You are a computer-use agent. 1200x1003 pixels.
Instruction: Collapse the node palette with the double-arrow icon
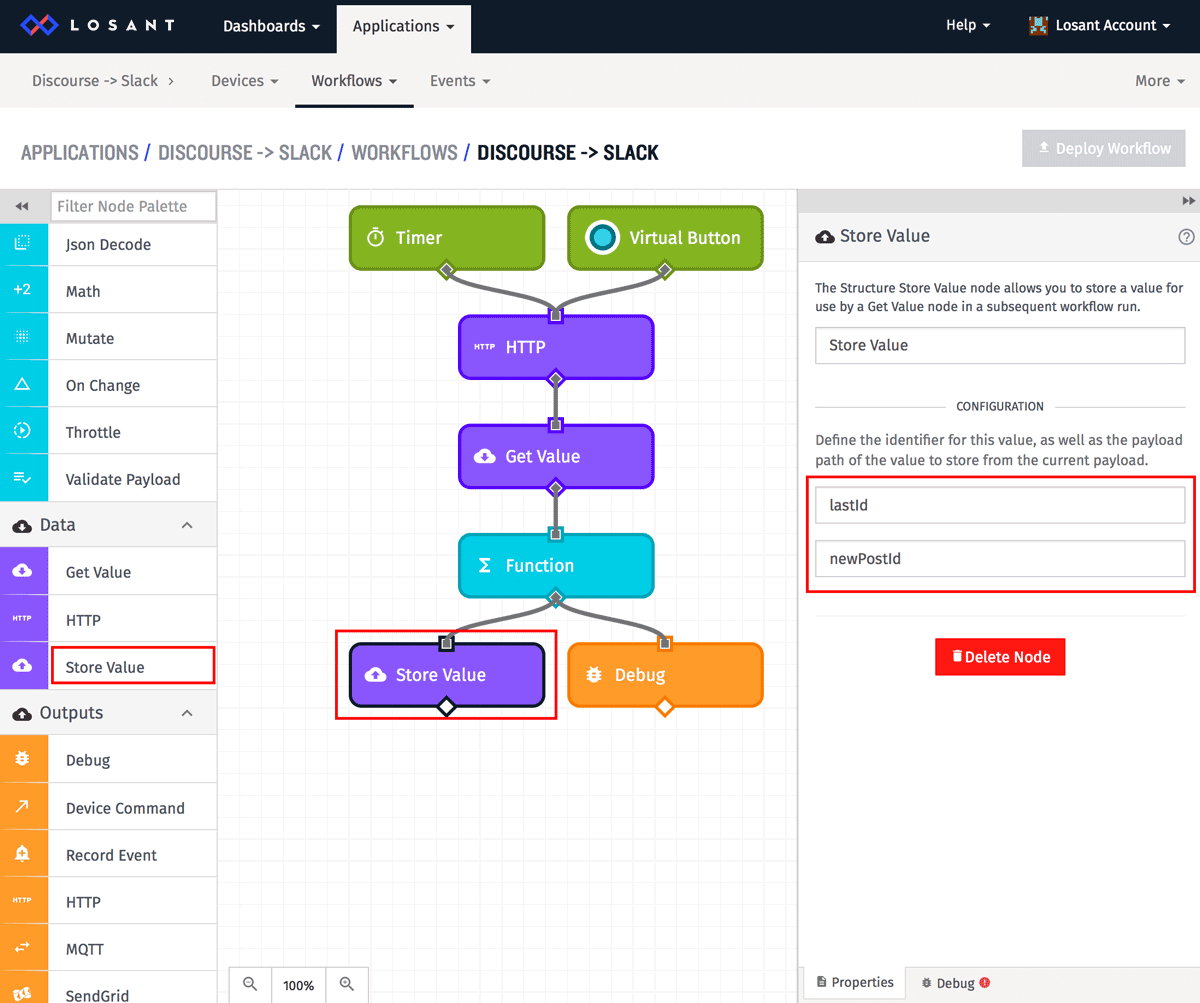tap(21, 206)
